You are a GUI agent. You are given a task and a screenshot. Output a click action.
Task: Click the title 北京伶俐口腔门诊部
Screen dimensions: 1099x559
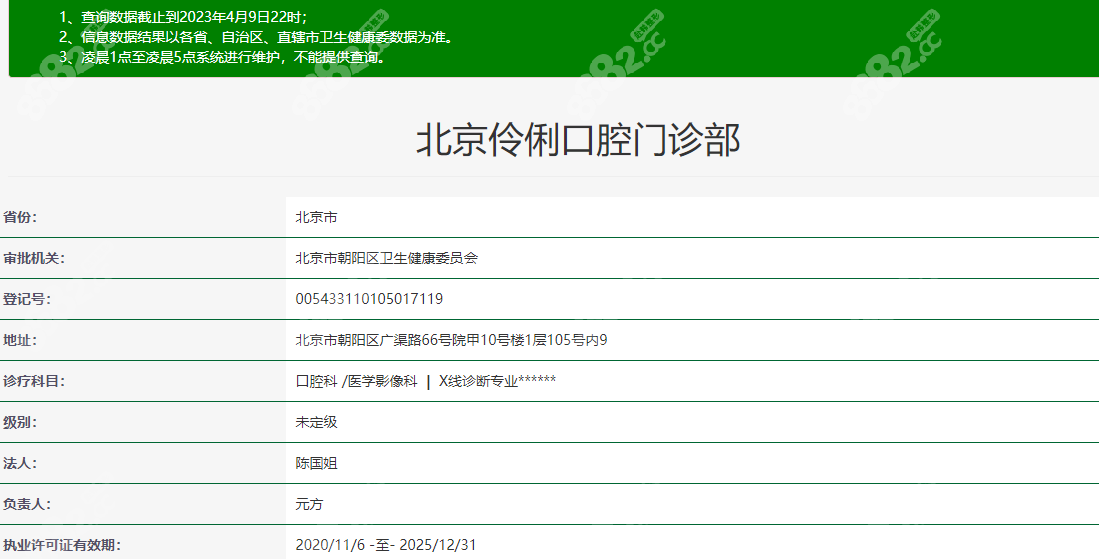tap(578, 139)
